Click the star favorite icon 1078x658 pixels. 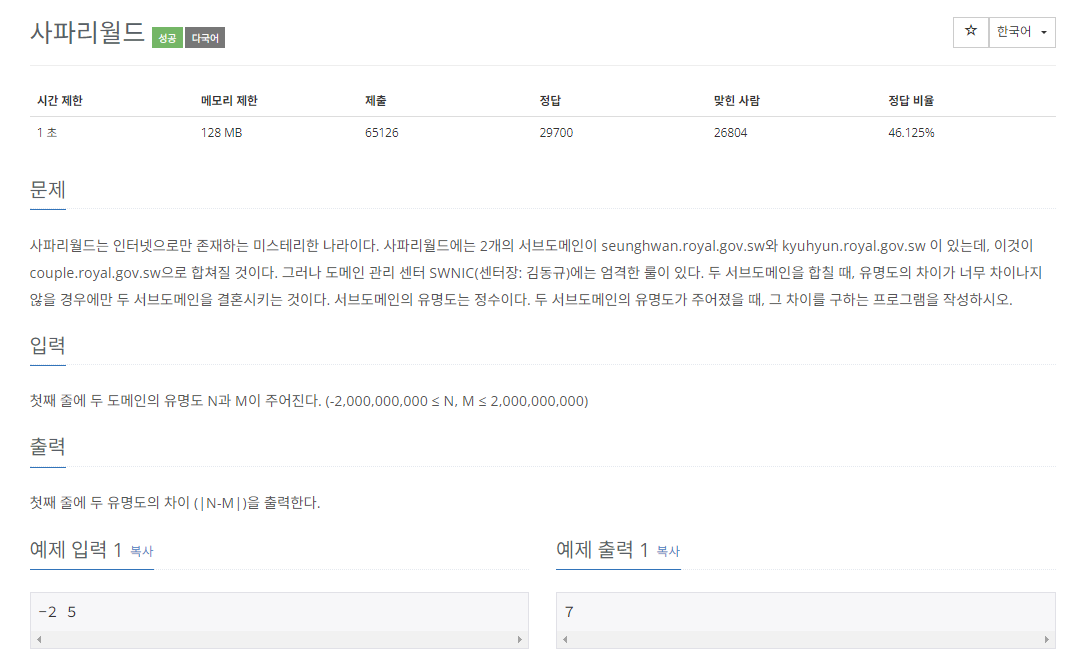(x=971, y=32)
